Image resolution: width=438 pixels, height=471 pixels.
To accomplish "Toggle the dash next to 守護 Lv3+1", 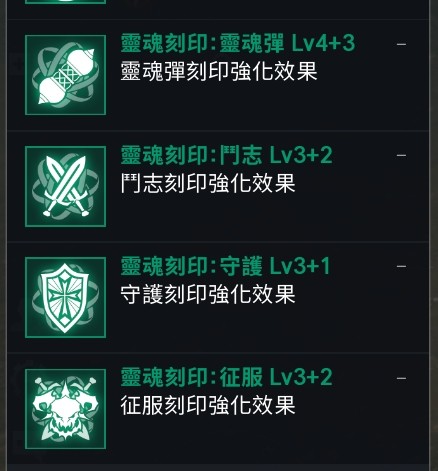I will [401, 266].
